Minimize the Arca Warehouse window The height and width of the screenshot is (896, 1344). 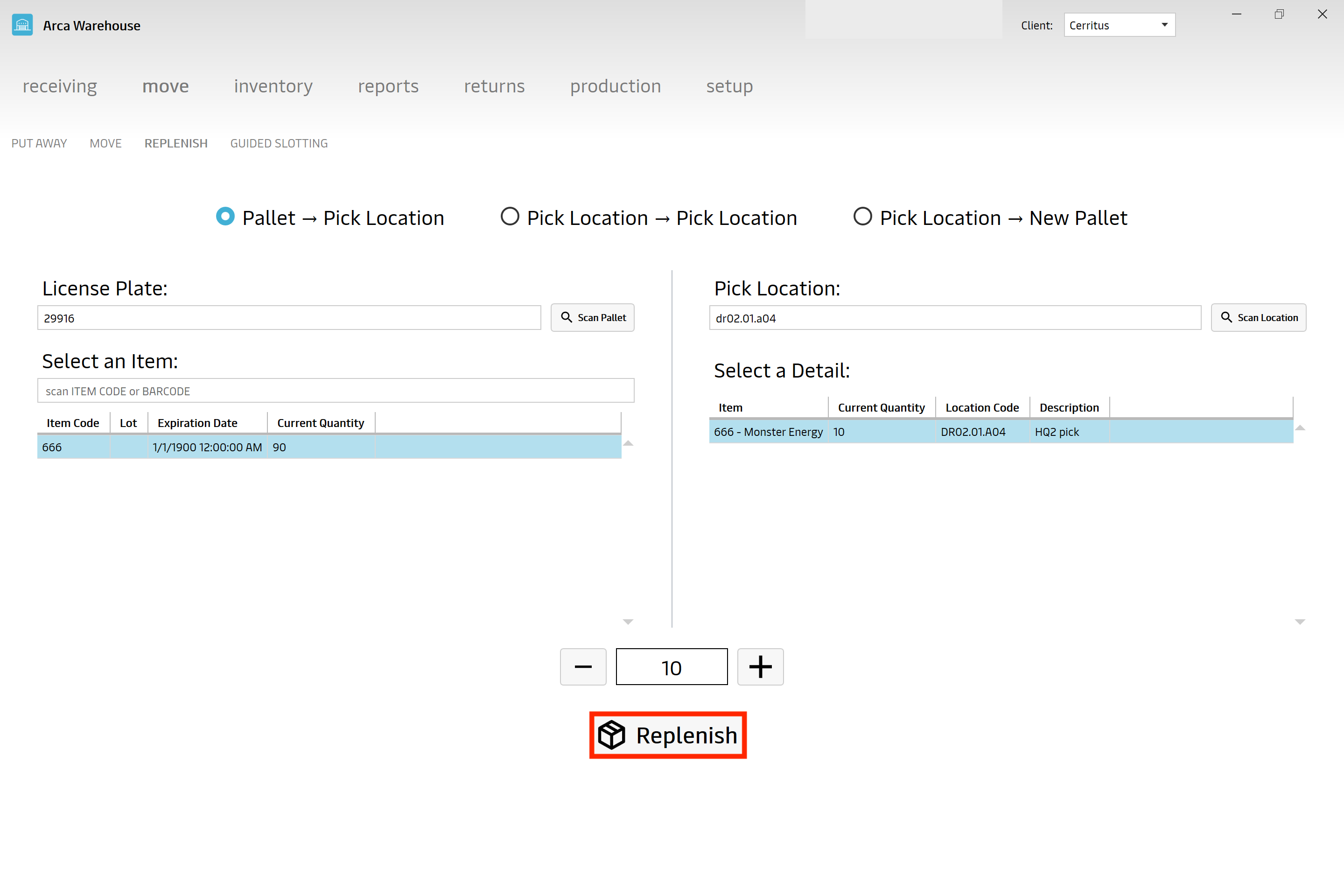tap(1237, 14)
